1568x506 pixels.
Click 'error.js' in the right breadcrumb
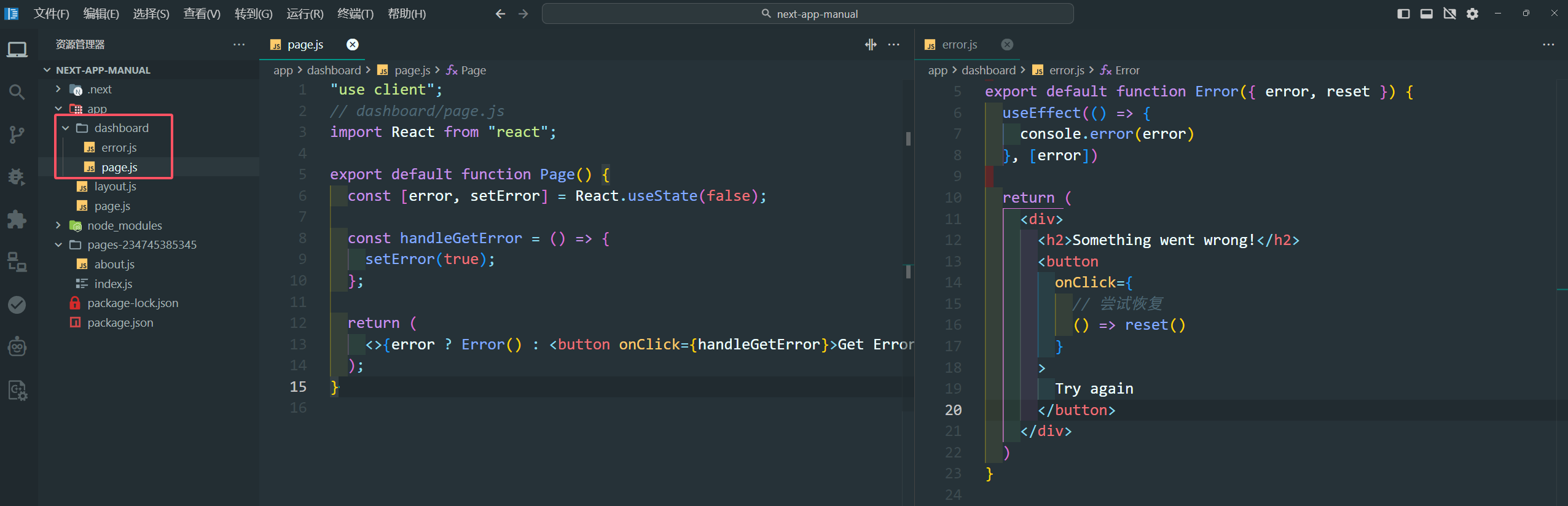click(1067, 70)
